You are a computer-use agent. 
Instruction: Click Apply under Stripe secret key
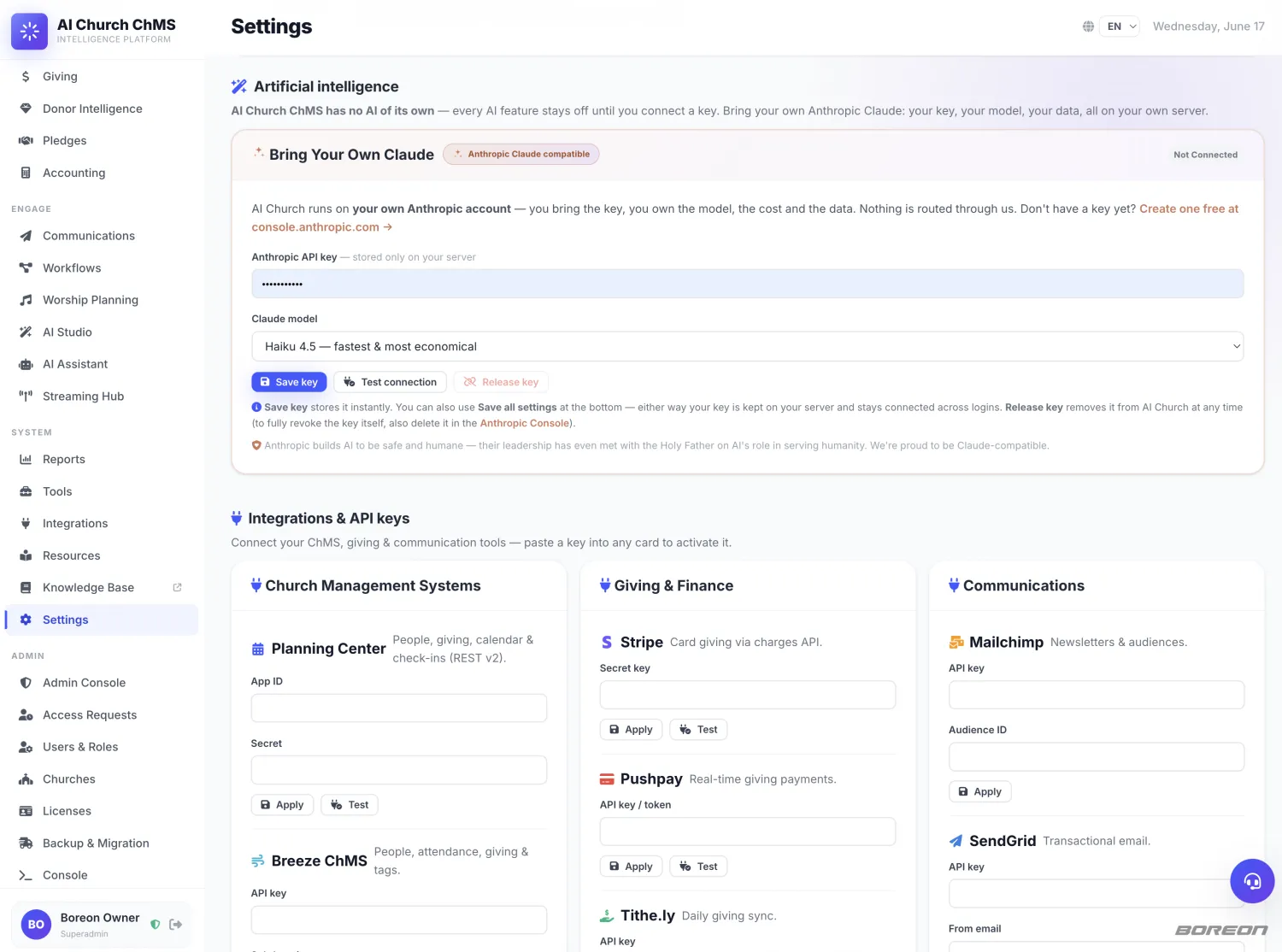coord(631,730)
